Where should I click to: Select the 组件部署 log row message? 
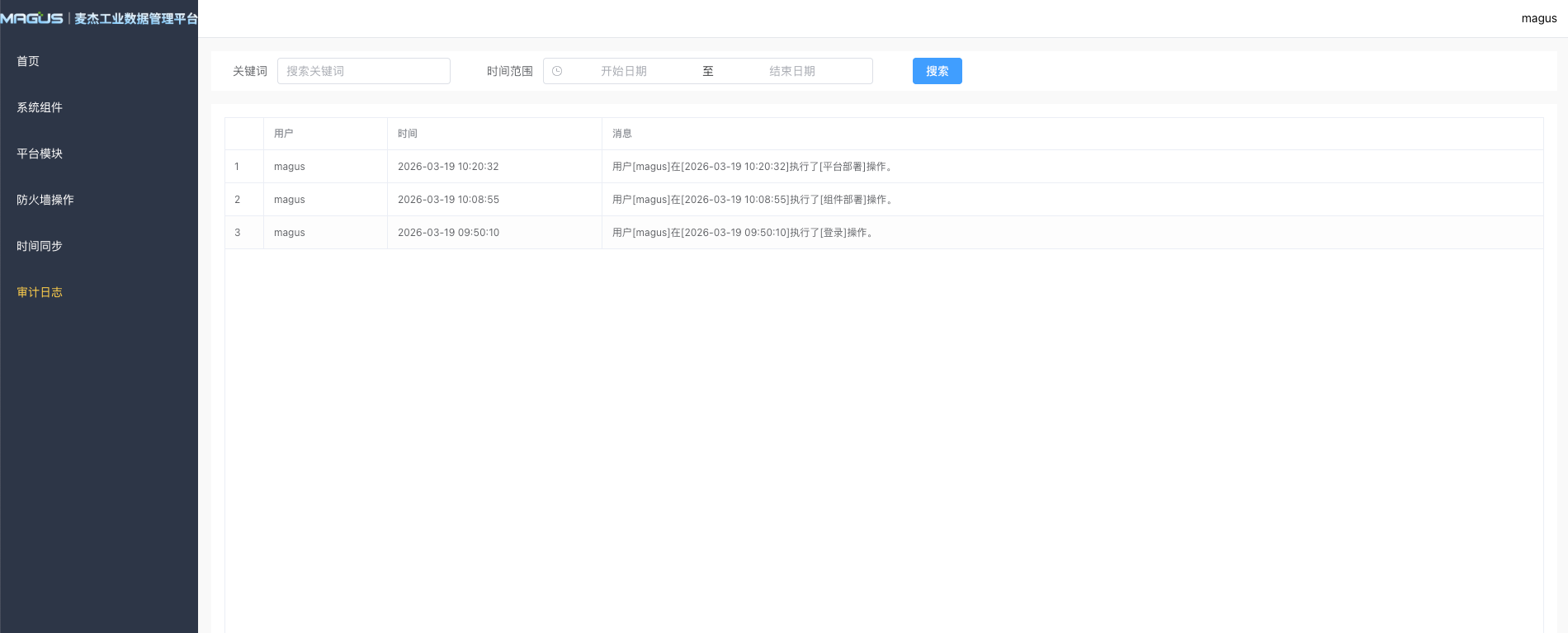point(753,200)
